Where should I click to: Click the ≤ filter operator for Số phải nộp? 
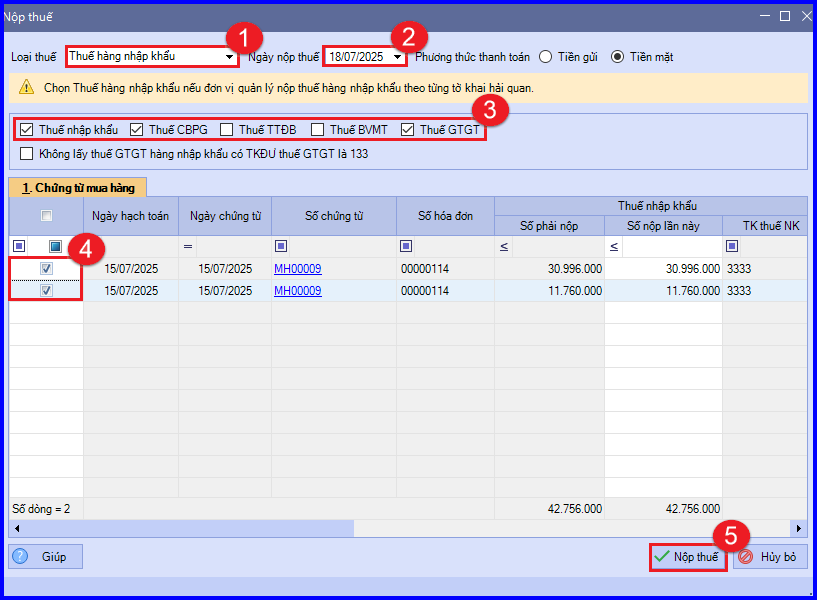pos(504,246)
